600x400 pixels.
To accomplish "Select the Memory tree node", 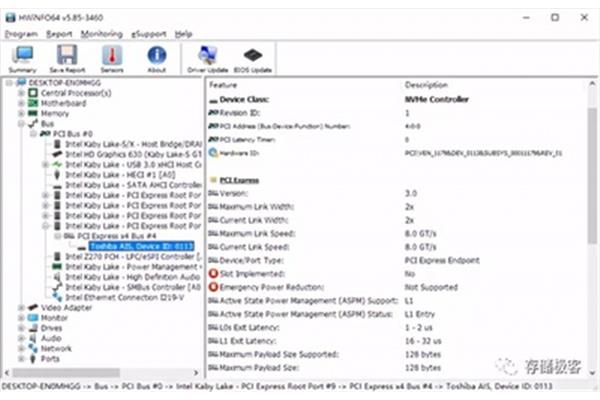I will (x=55, y=114).
